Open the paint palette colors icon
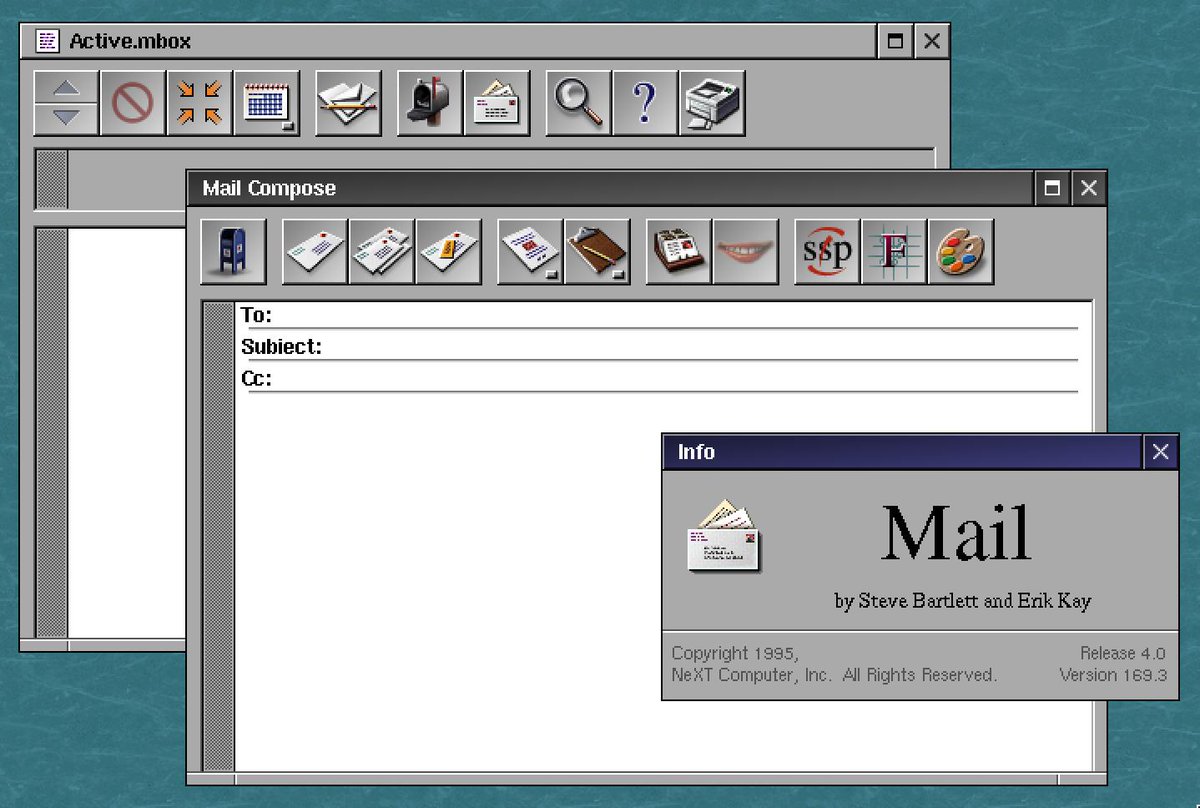The width and height of the screenshot is (1200, 808). pyautogui.click(x=961, y=252)
